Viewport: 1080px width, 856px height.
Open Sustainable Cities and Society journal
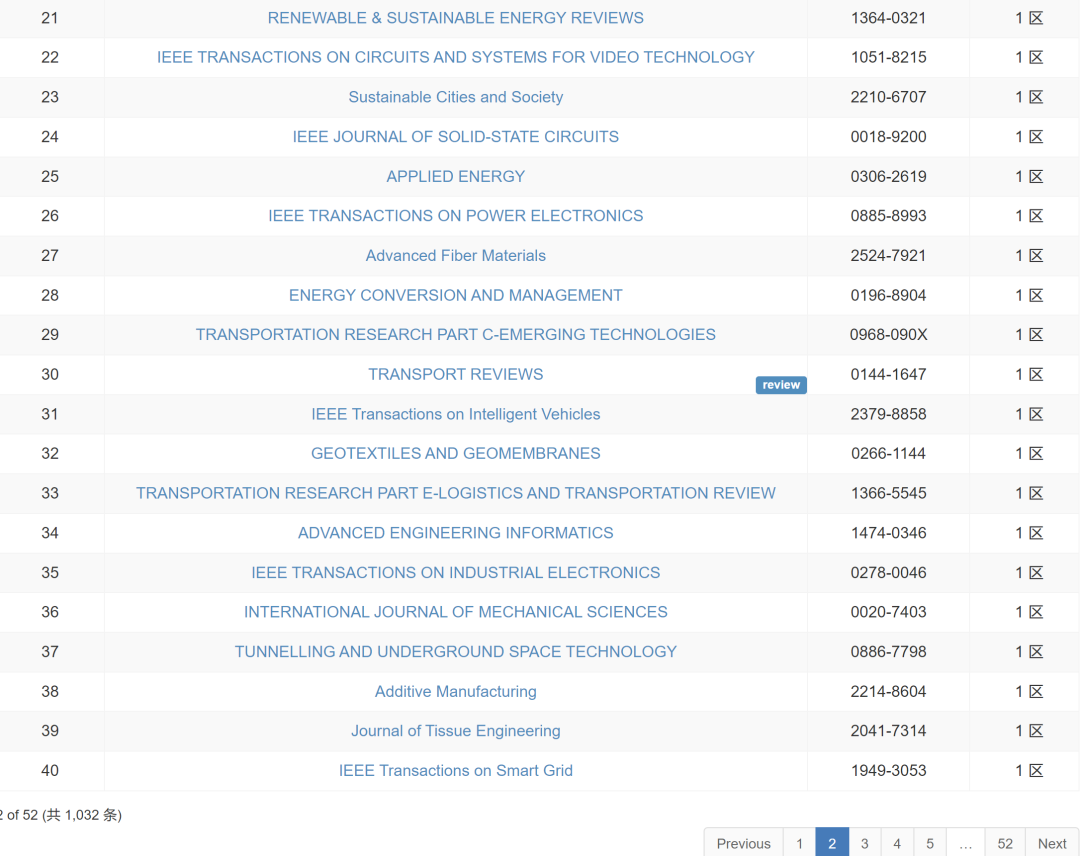coord(455,97)
